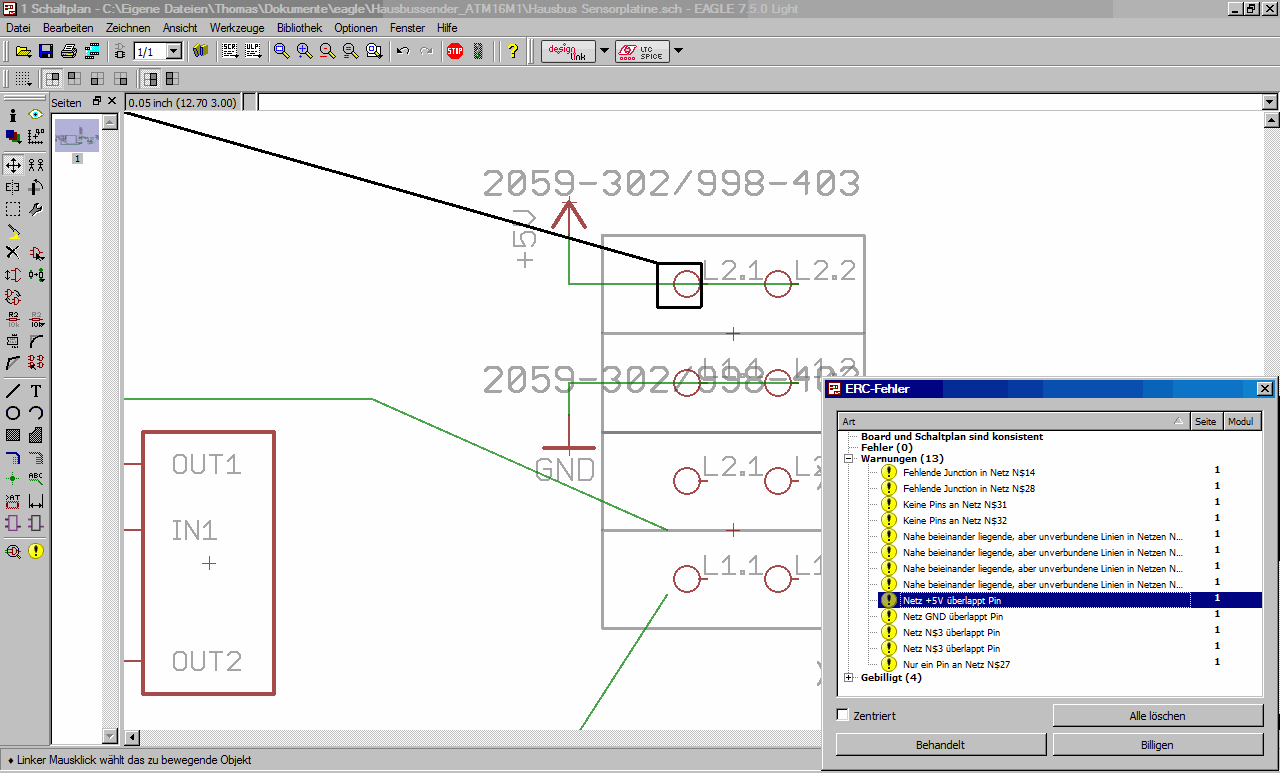Run the ERC warning tool icon

tap(36, 550)
